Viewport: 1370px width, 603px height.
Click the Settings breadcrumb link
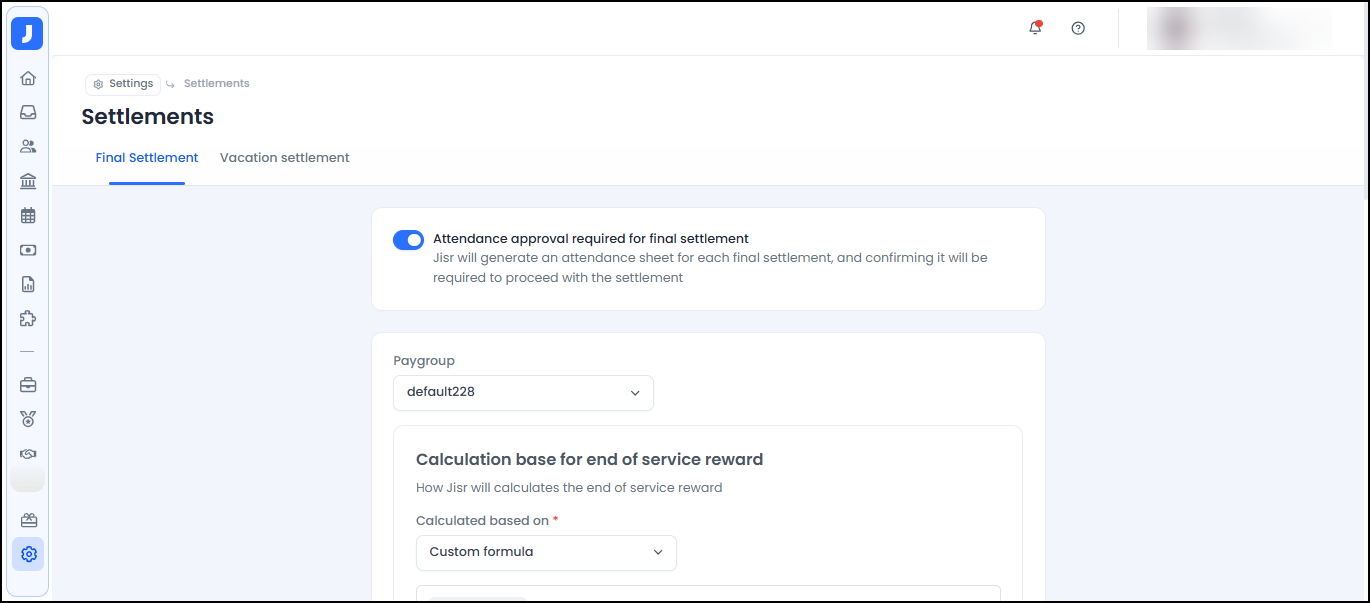[x=123, y=84]
